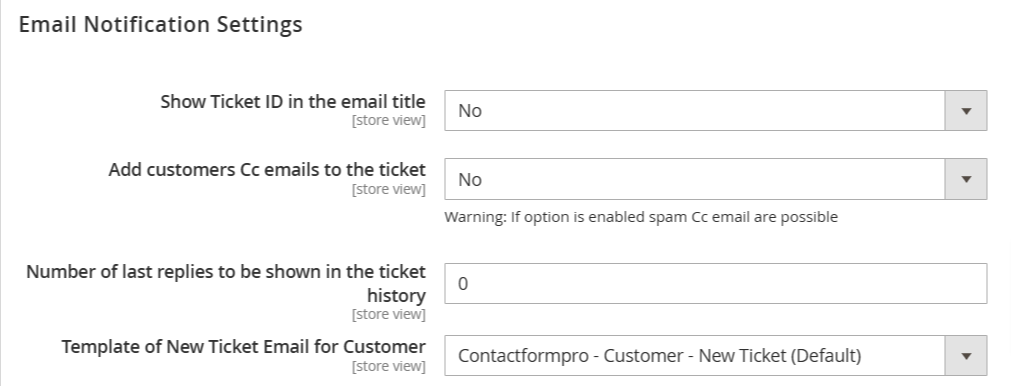Open the Show Ticket ID in email title dropdown

pos(716,111)
